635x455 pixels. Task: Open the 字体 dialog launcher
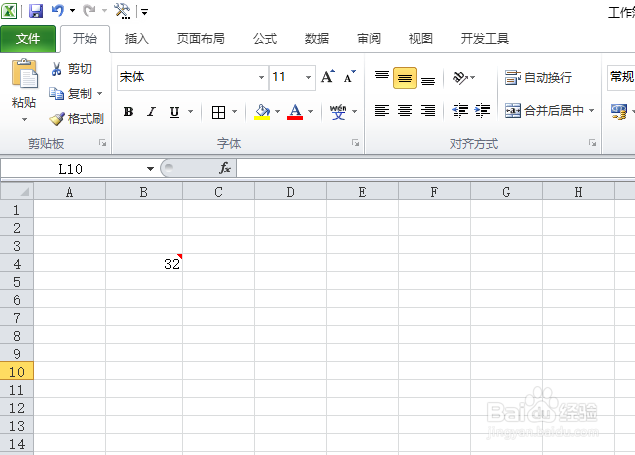point(355,143)
